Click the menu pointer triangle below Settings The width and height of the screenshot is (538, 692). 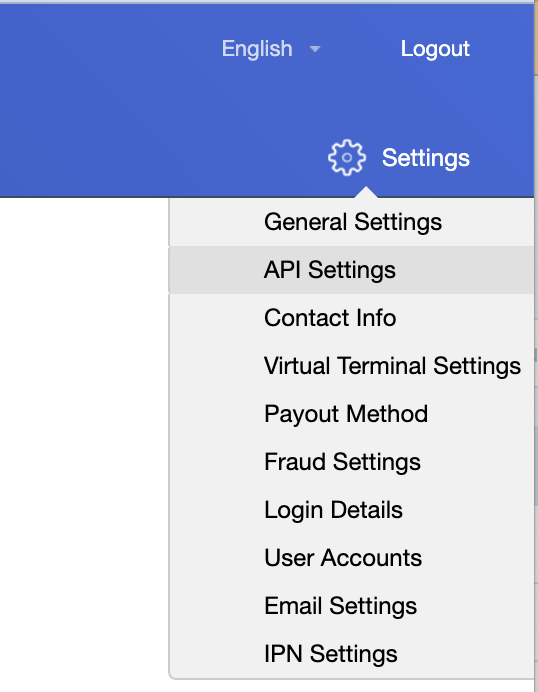coord(365,192)
